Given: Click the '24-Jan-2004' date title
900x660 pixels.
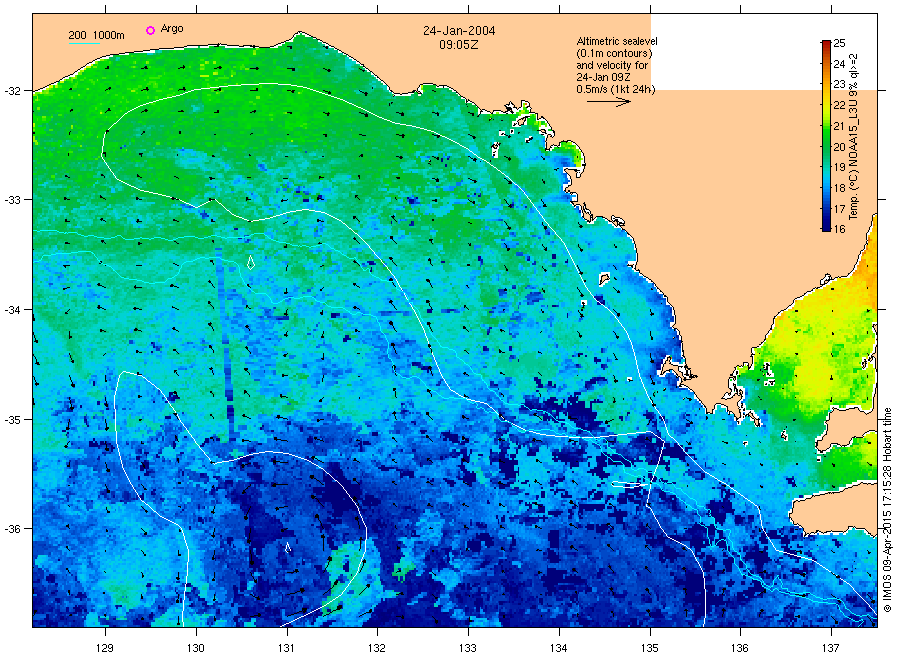Looking at the screenshot, I should [459, 30].
